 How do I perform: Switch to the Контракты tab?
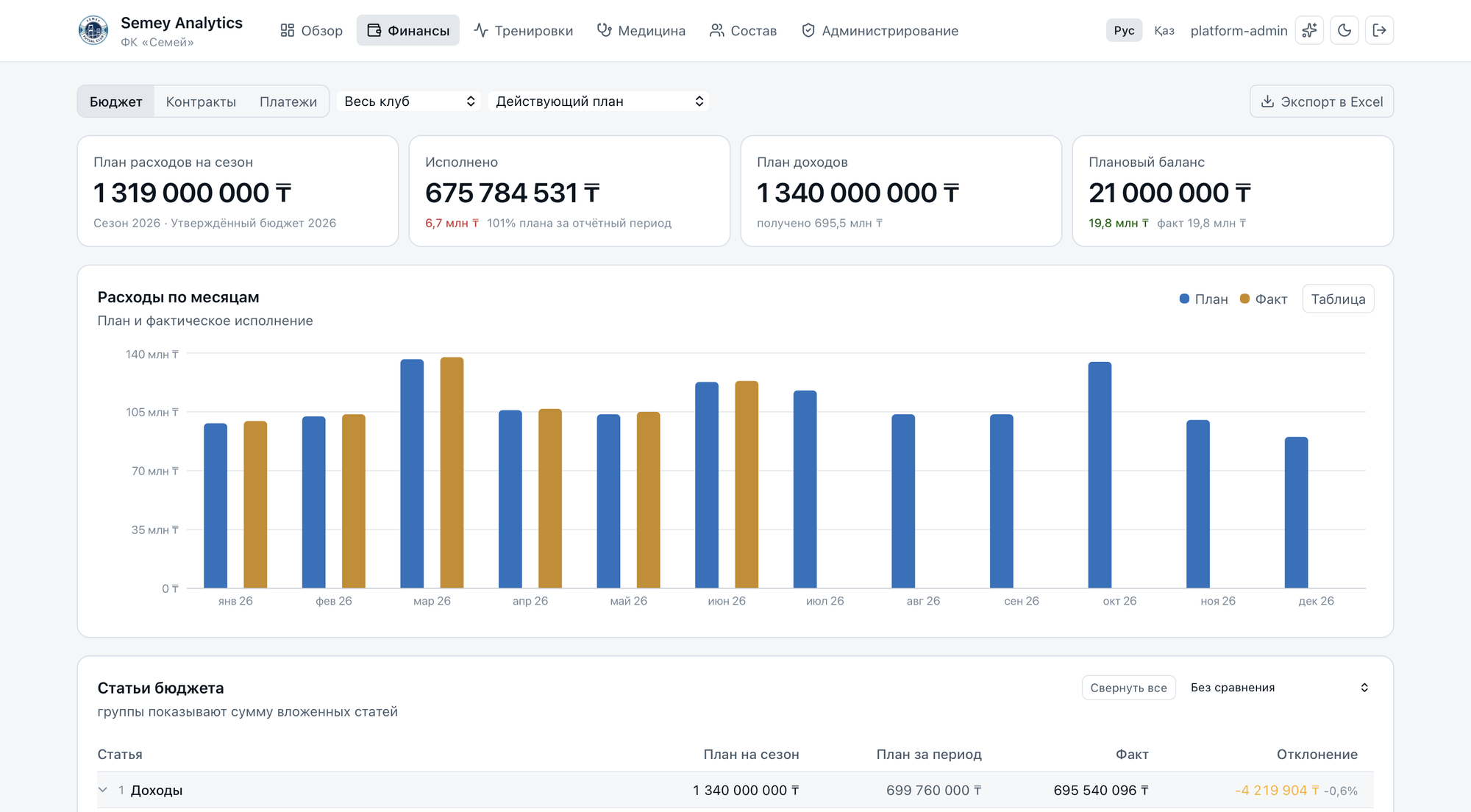coord(201,101)
